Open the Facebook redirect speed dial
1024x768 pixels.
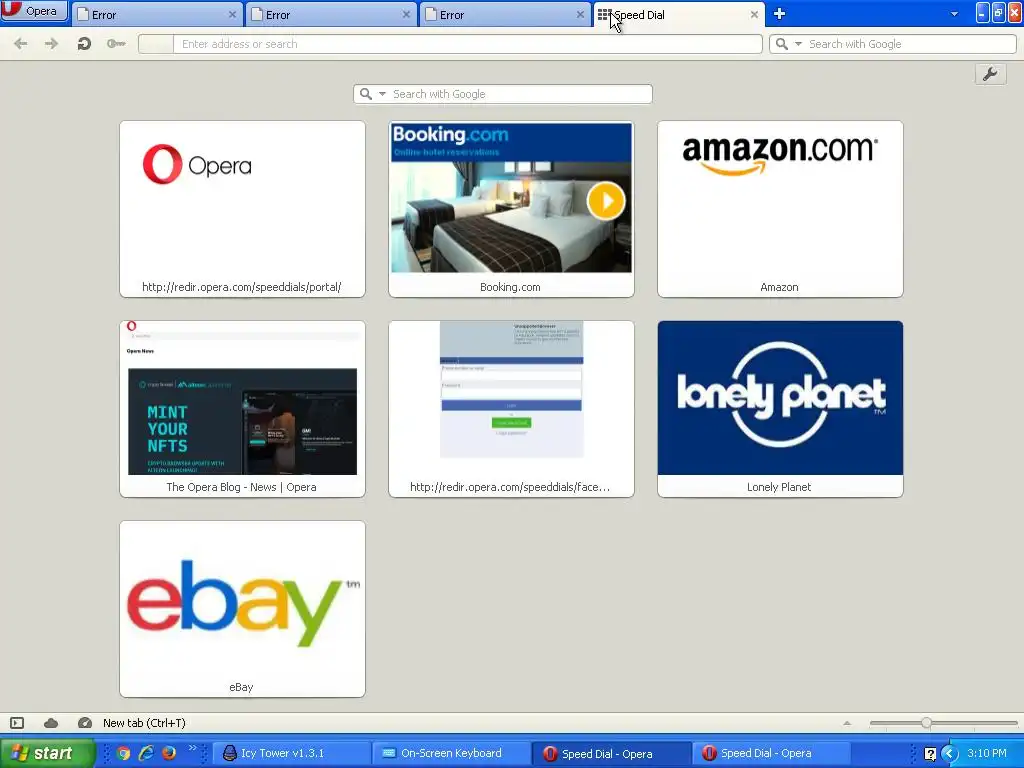511,409
